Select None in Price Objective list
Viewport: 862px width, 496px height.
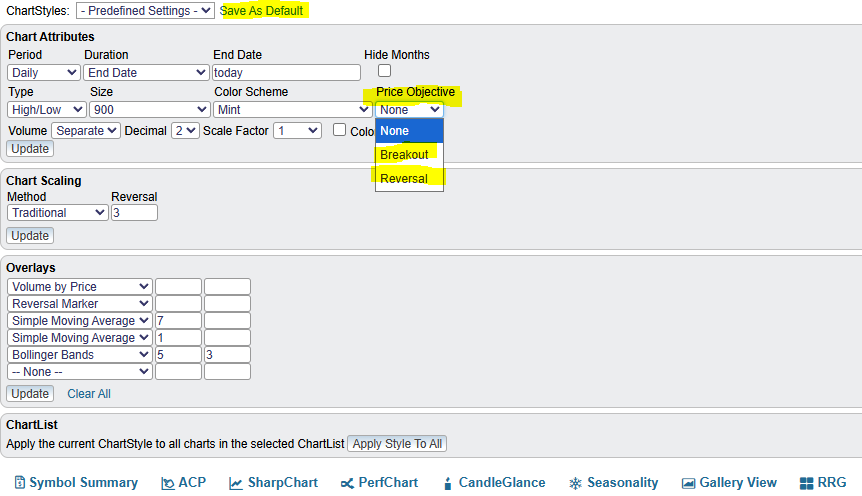point(410,131)
